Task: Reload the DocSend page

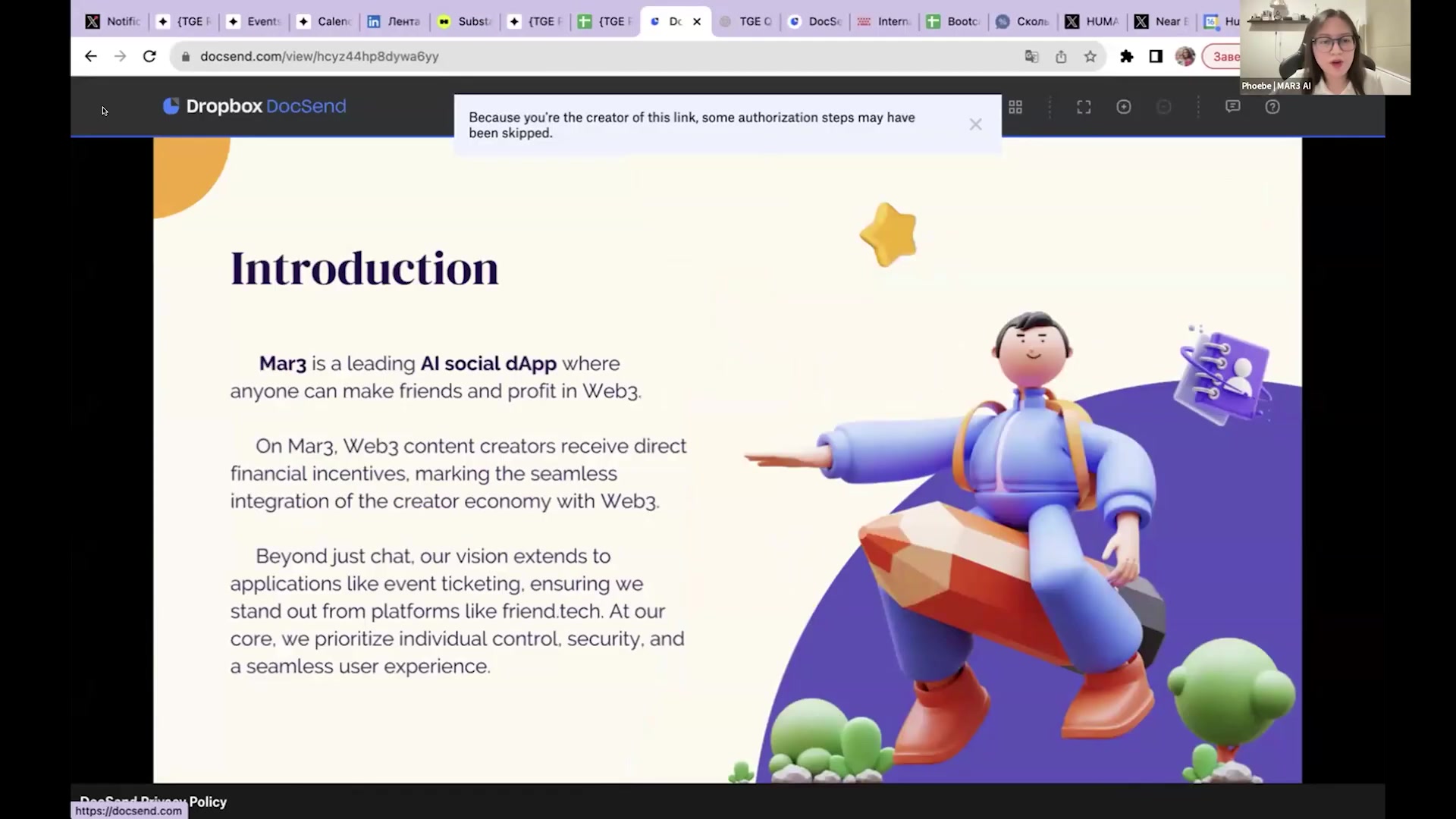Action: point(149,56)
